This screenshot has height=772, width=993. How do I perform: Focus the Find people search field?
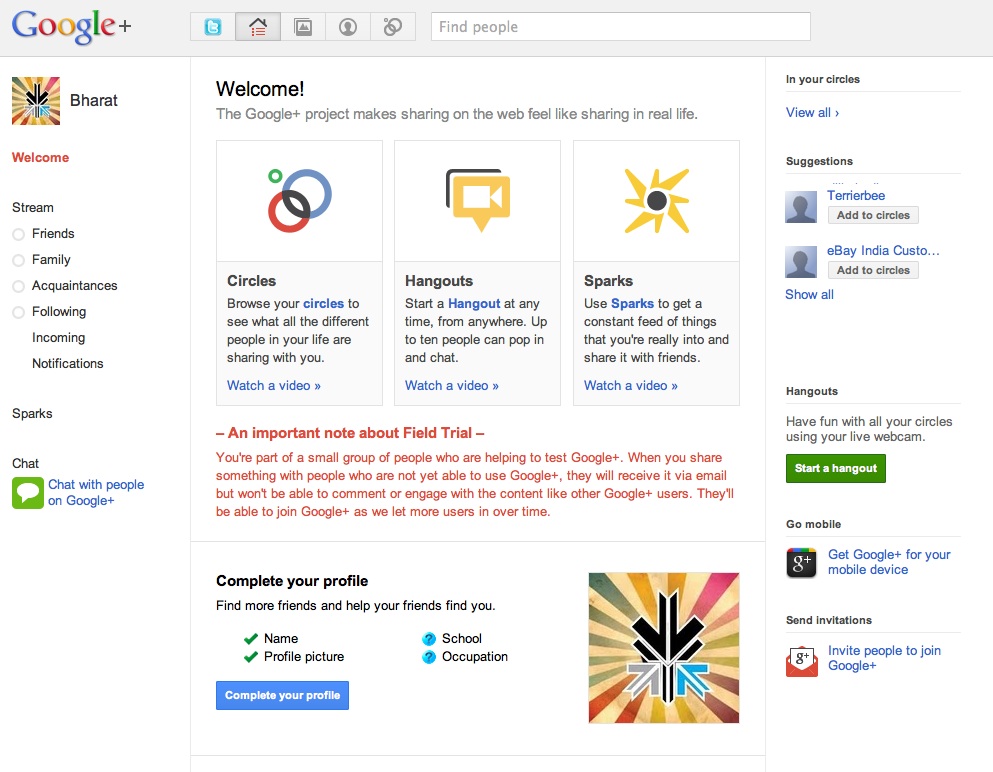620,27
